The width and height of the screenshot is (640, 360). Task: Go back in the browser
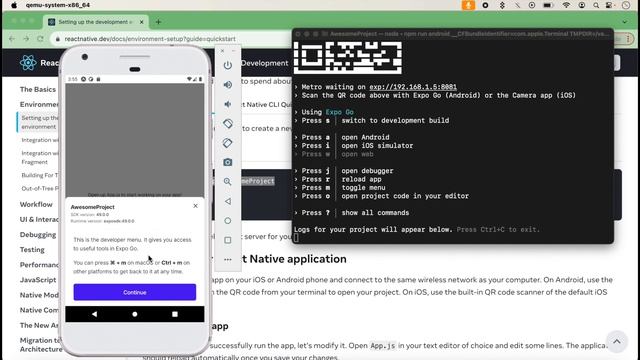coord(12,39)
